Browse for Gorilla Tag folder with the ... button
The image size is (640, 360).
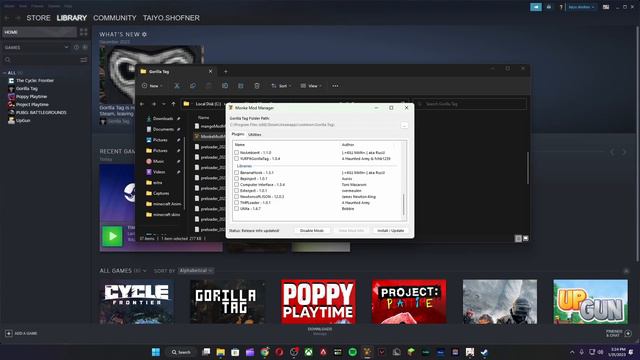coord(404,125)
